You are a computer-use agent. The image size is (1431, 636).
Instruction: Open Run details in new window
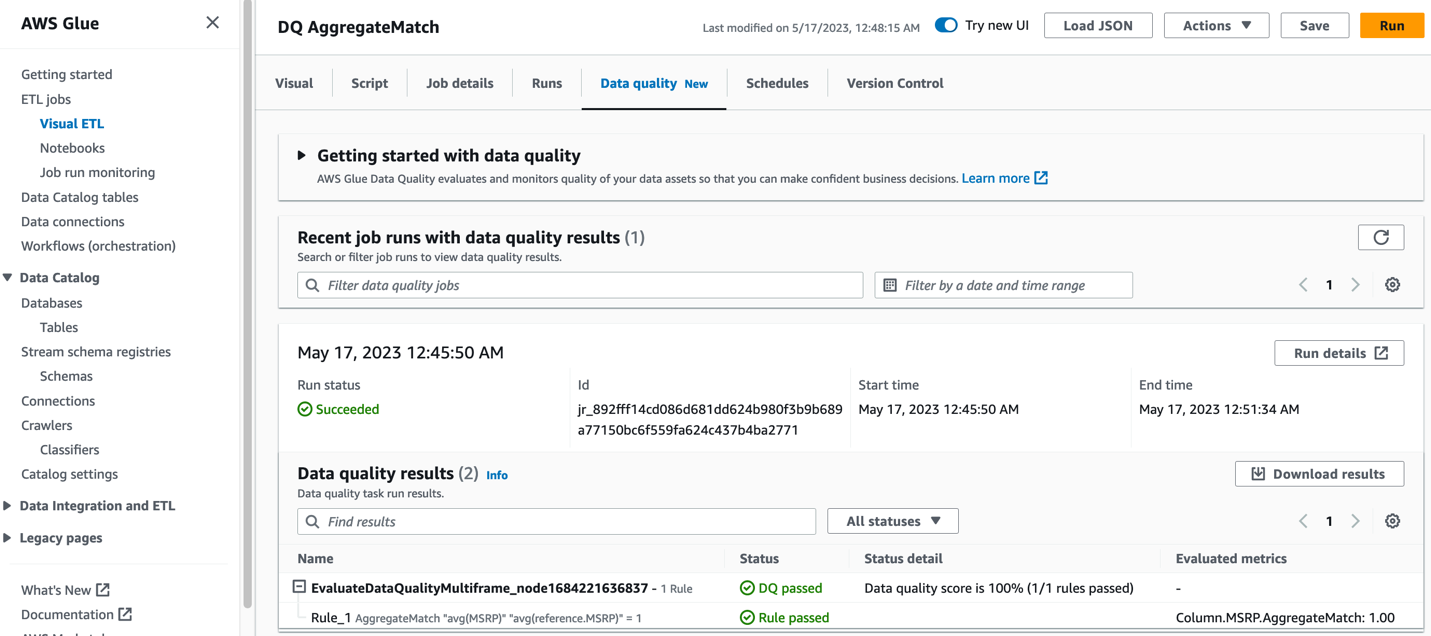point(1339,353)
